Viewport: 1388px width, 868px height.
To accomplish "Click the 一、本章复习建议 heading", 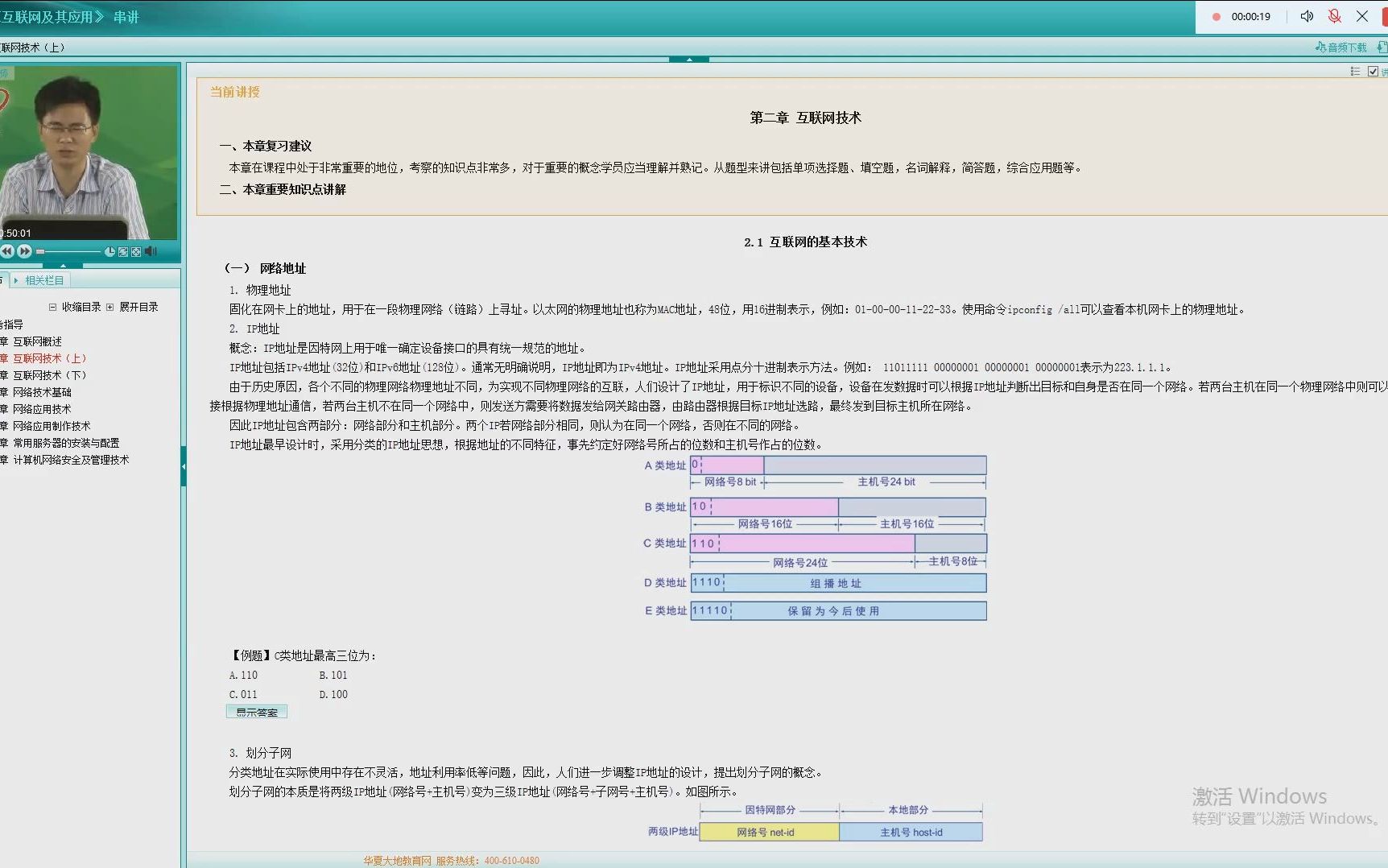I will [x=265, y=146].
